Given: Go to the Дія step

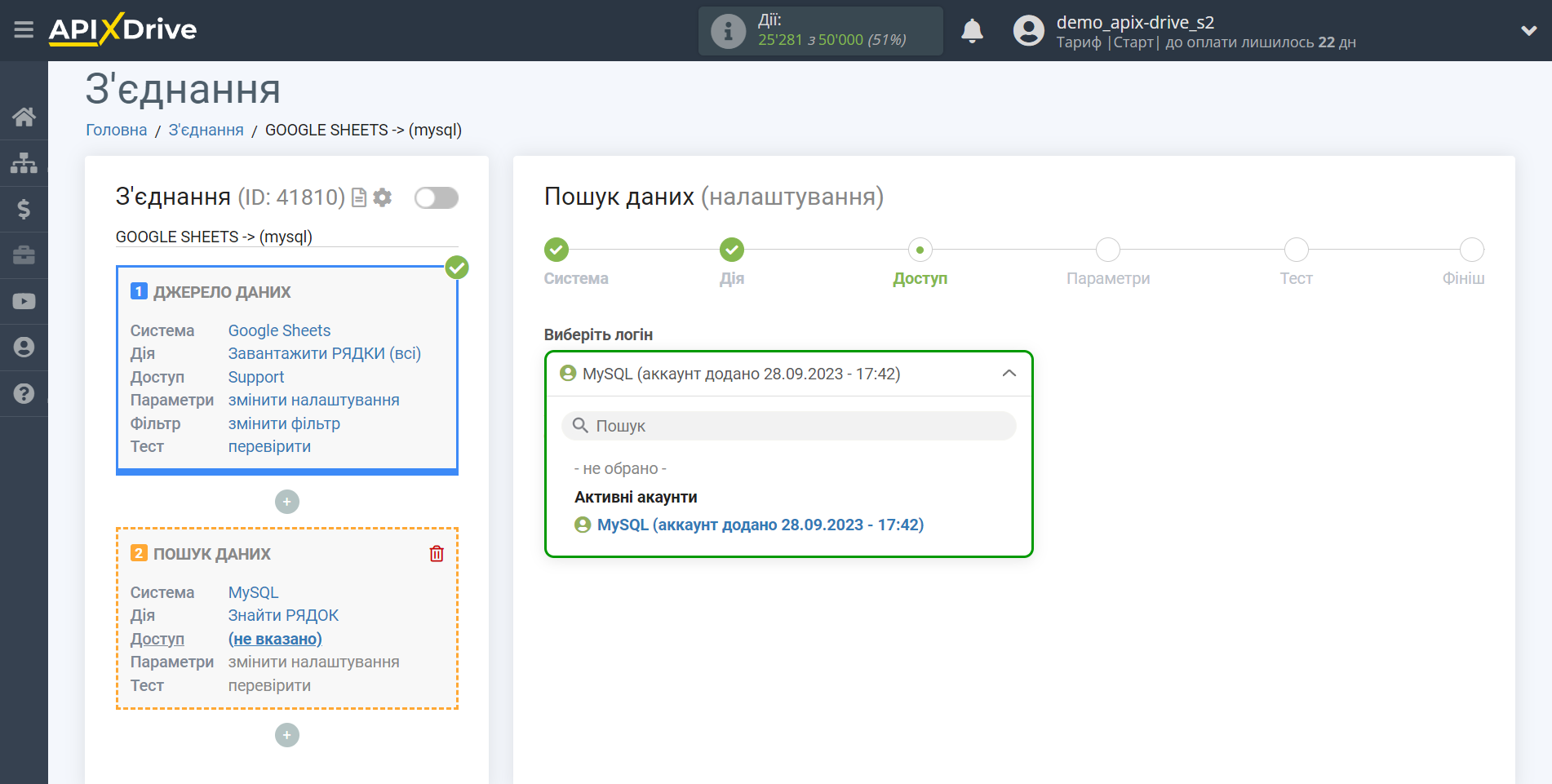Looking at the screenshot, I should 732,250.
